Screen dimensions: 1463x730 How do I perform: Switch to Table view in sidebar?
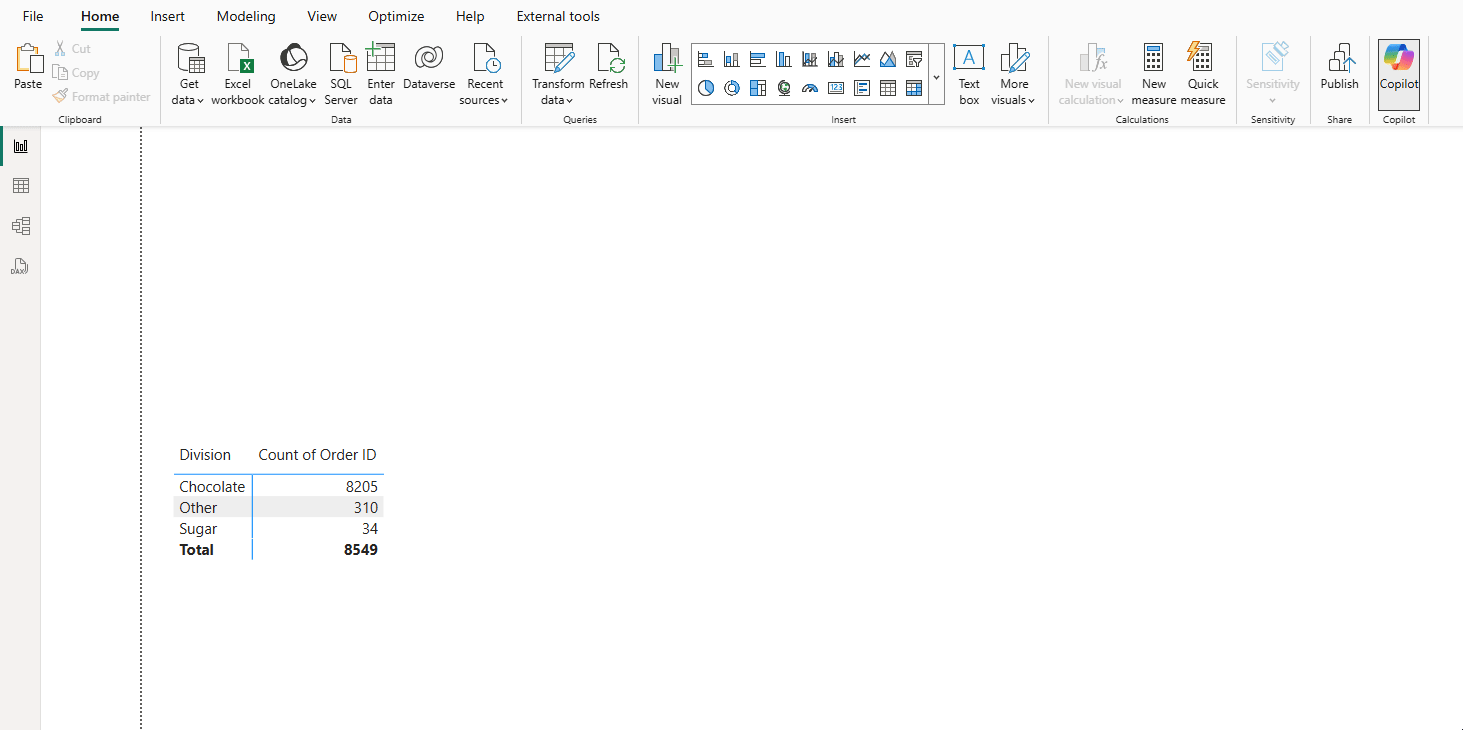click(x=20, y=186)
